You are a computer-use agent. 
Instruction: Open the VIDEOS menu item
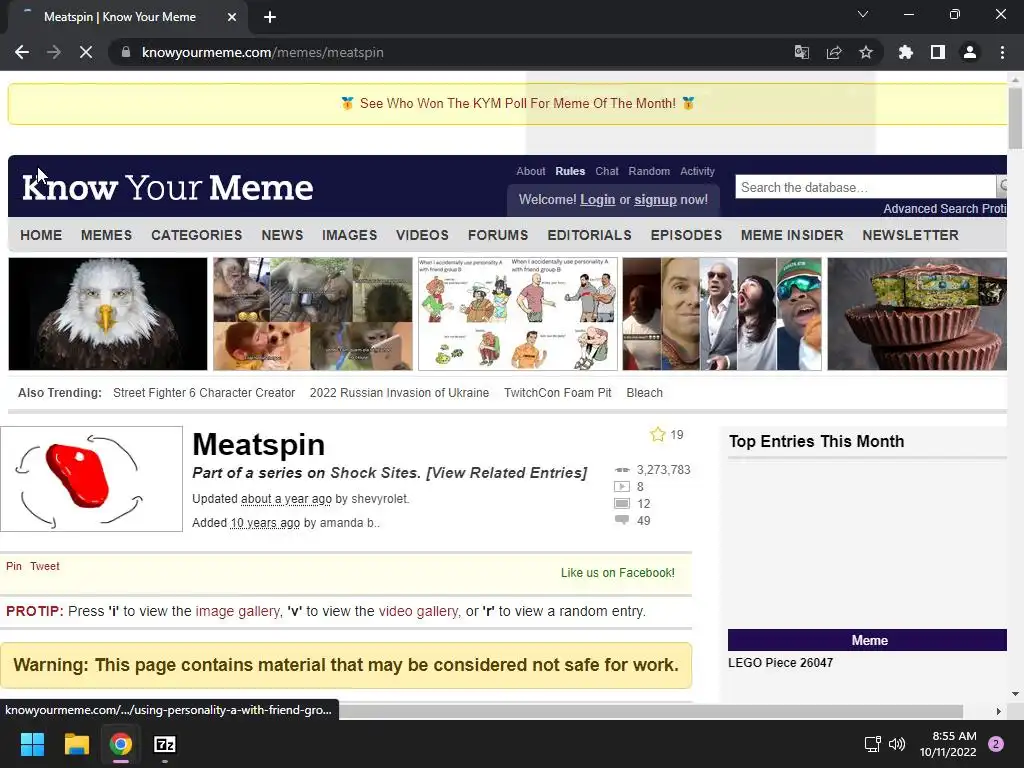tap(422, 235)
